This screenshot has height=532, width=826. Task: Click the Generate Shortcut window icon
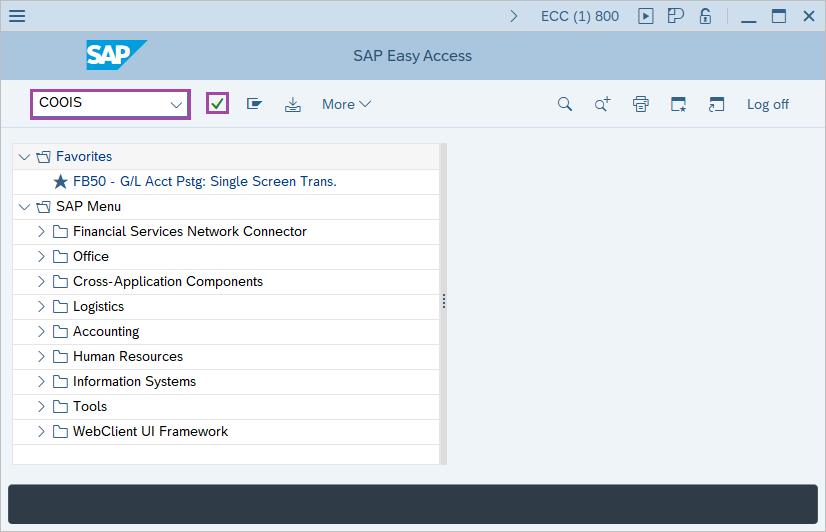(x=716, y=104)
